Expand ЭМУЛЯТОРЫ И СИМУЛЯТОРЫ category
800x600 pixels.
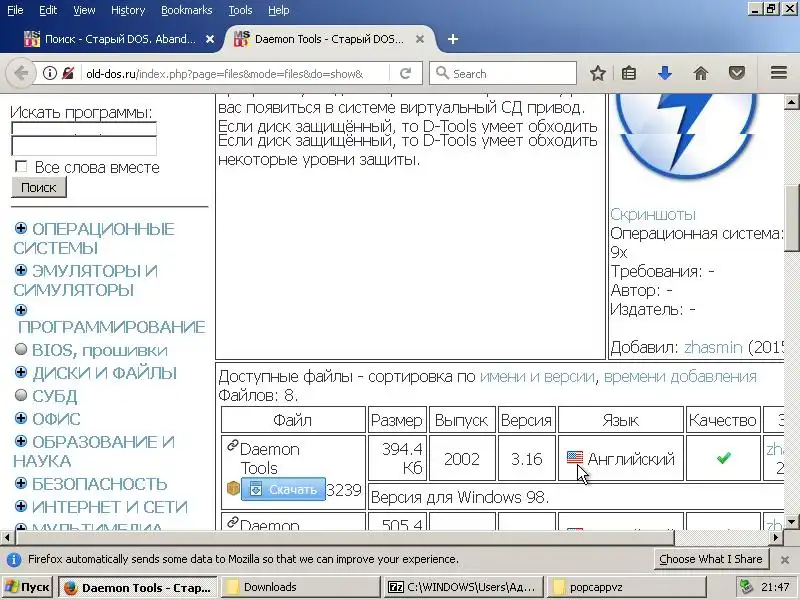tap(21, 270)
